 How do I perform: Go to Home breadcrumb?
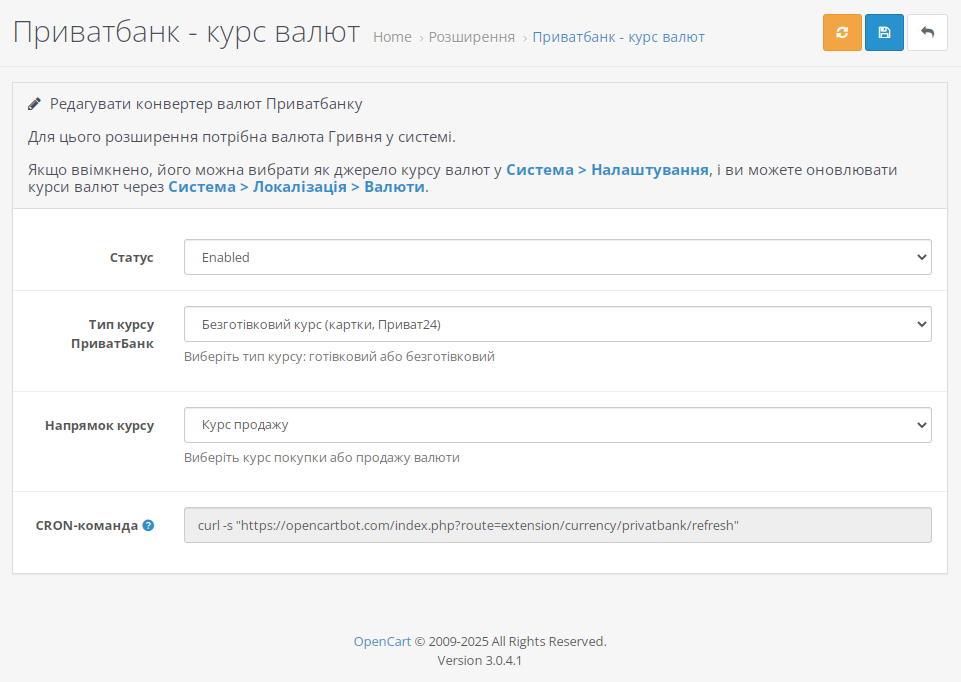(392, 37)
